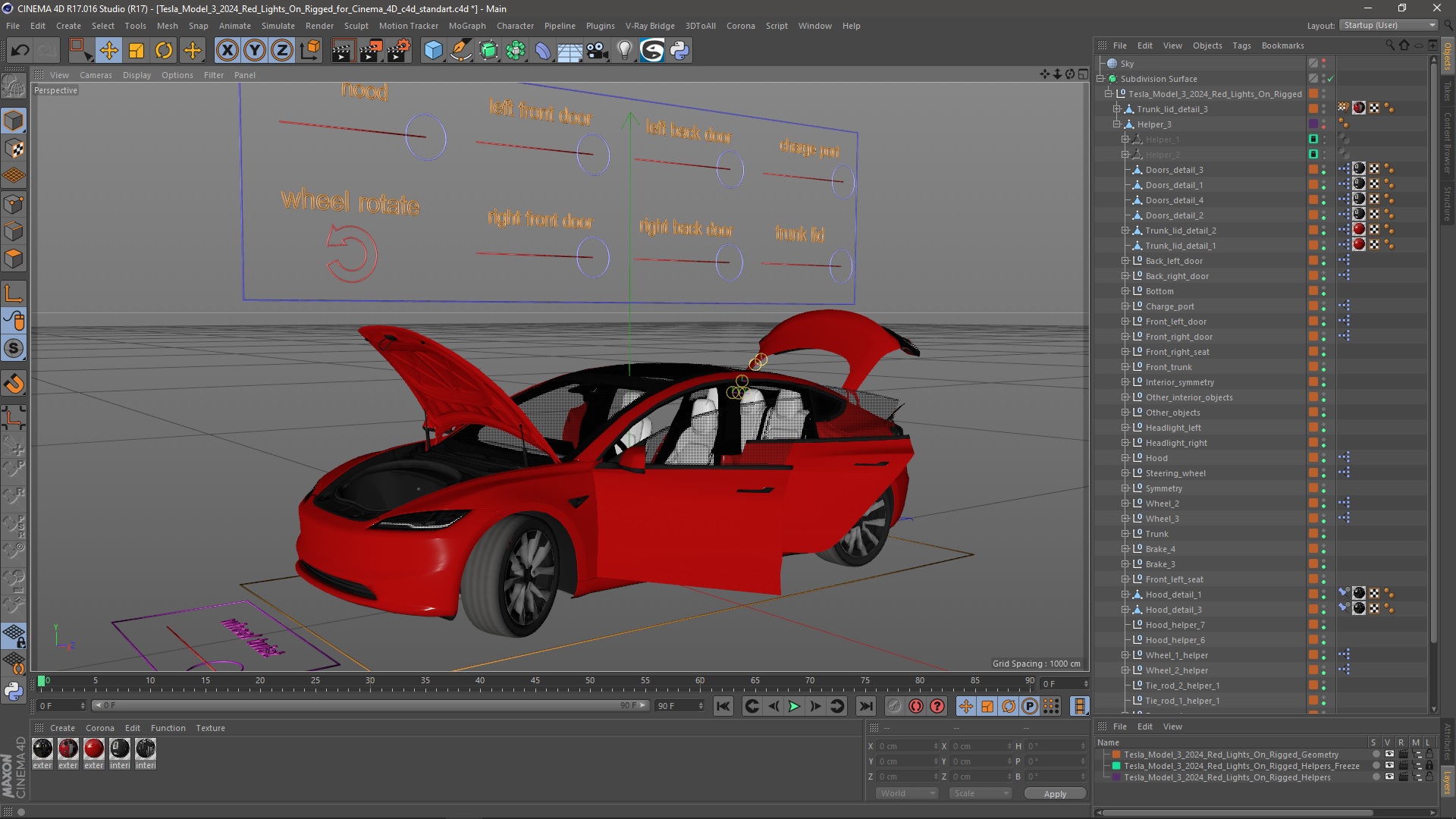Click the Undo arrow icon
The width and height of the screenshot is (1456, 819).
click(20, 51)
